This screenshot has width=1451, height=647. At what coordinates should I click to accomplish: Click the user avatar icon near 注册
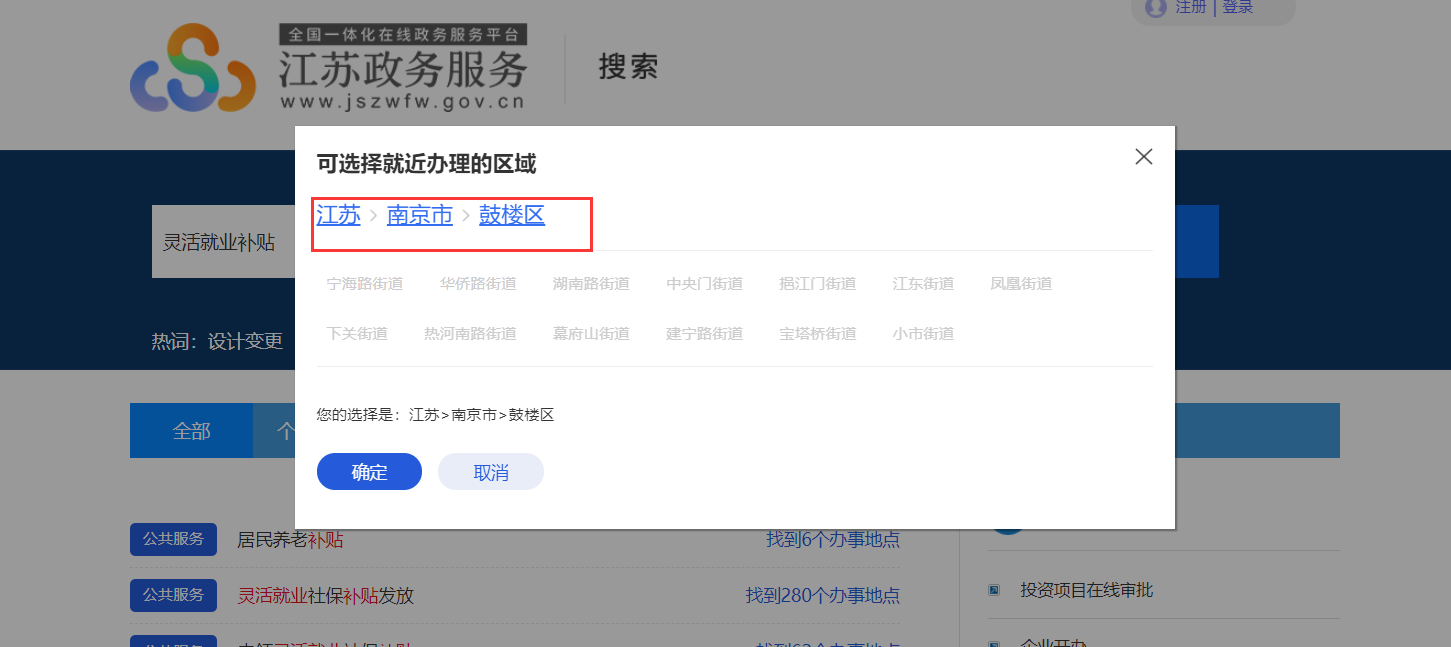[x=1155, y=9]
